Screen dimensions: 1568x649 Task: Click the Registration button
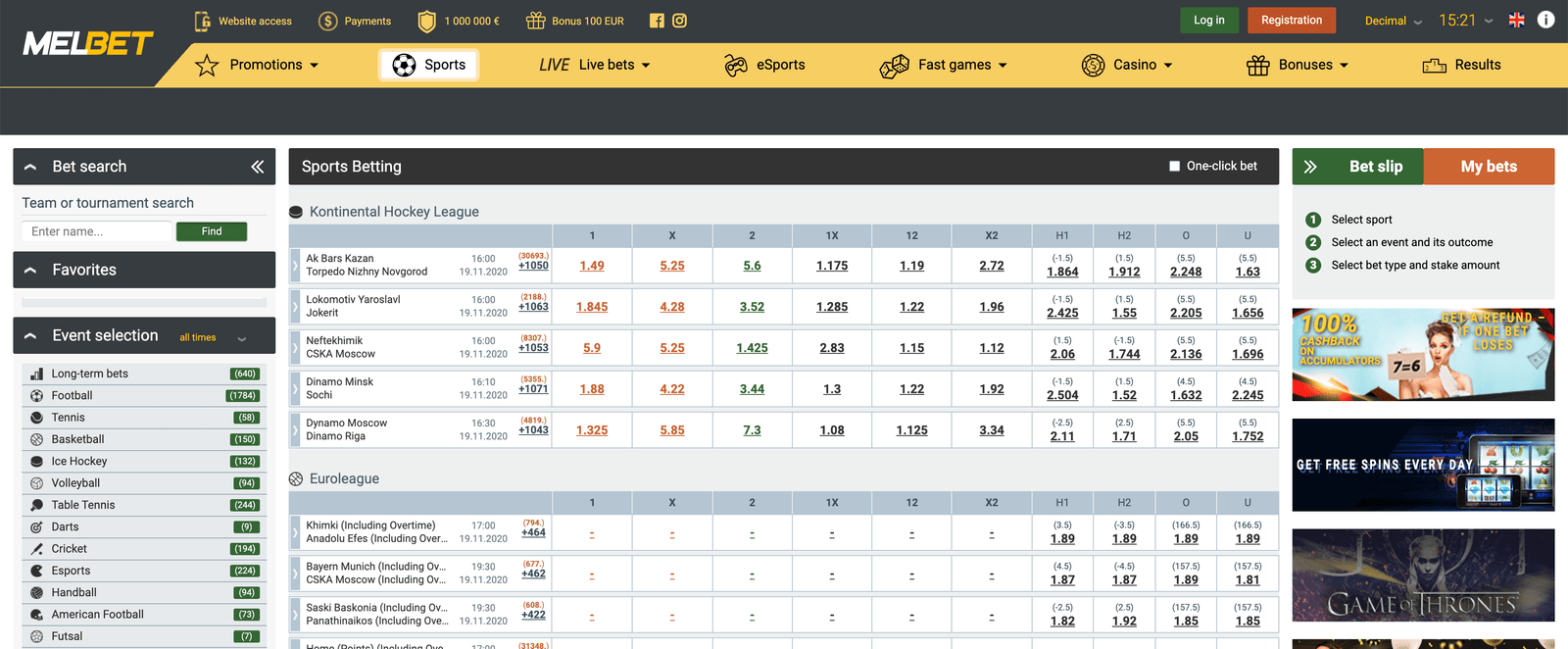[1292, 21]
